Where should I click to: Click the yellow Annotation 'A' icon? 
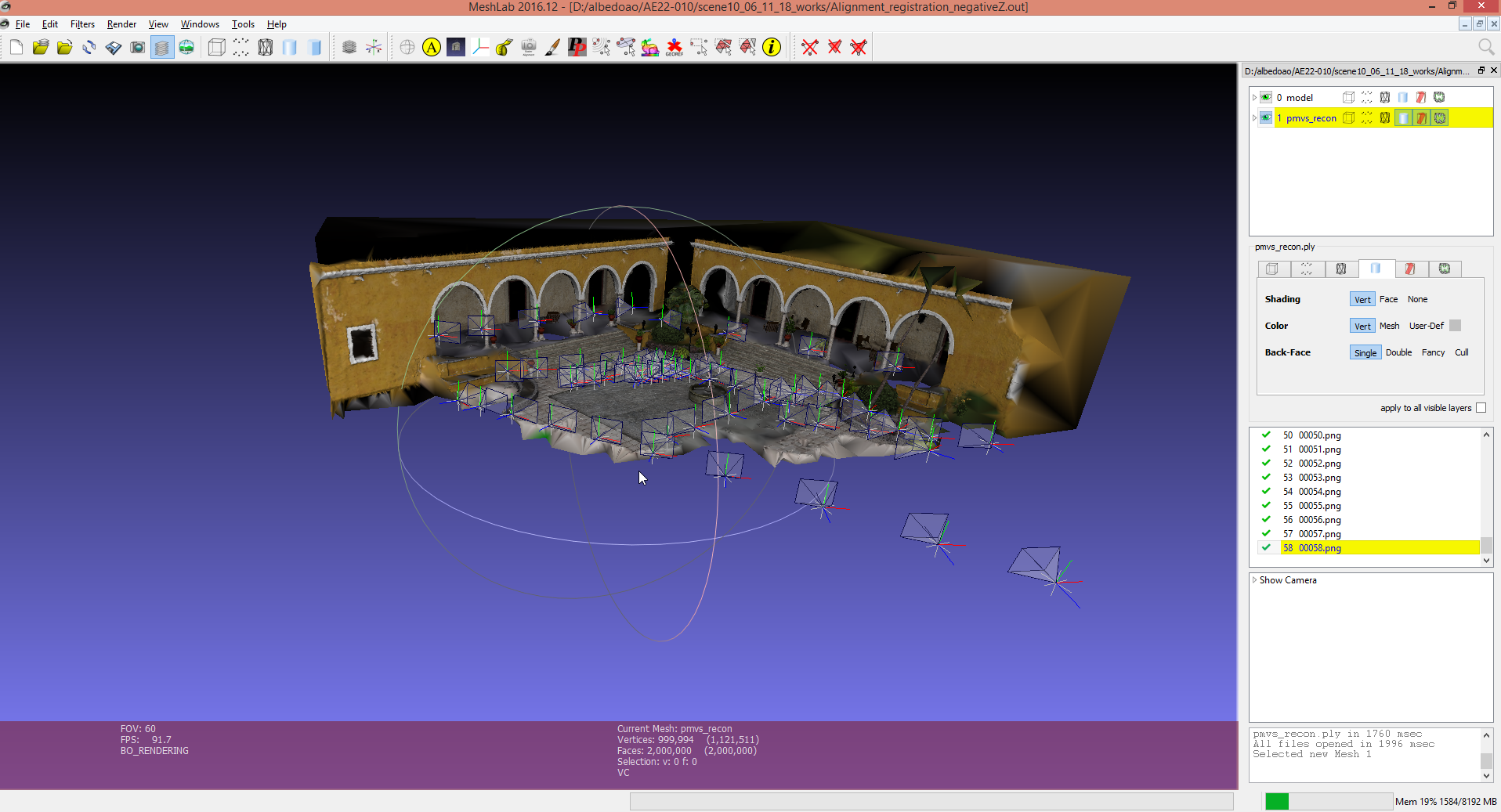432,48
